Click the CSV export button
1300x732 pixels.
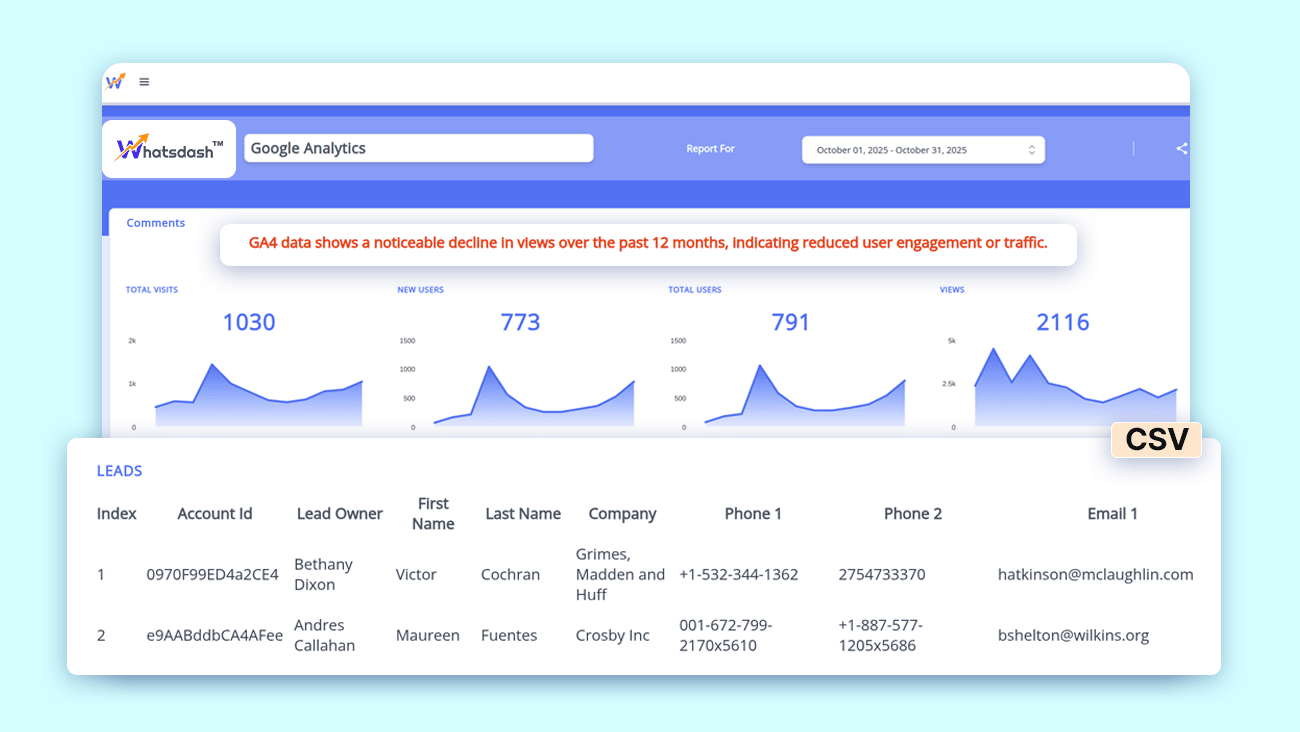pyautogui.click(x=1156, y=439)
